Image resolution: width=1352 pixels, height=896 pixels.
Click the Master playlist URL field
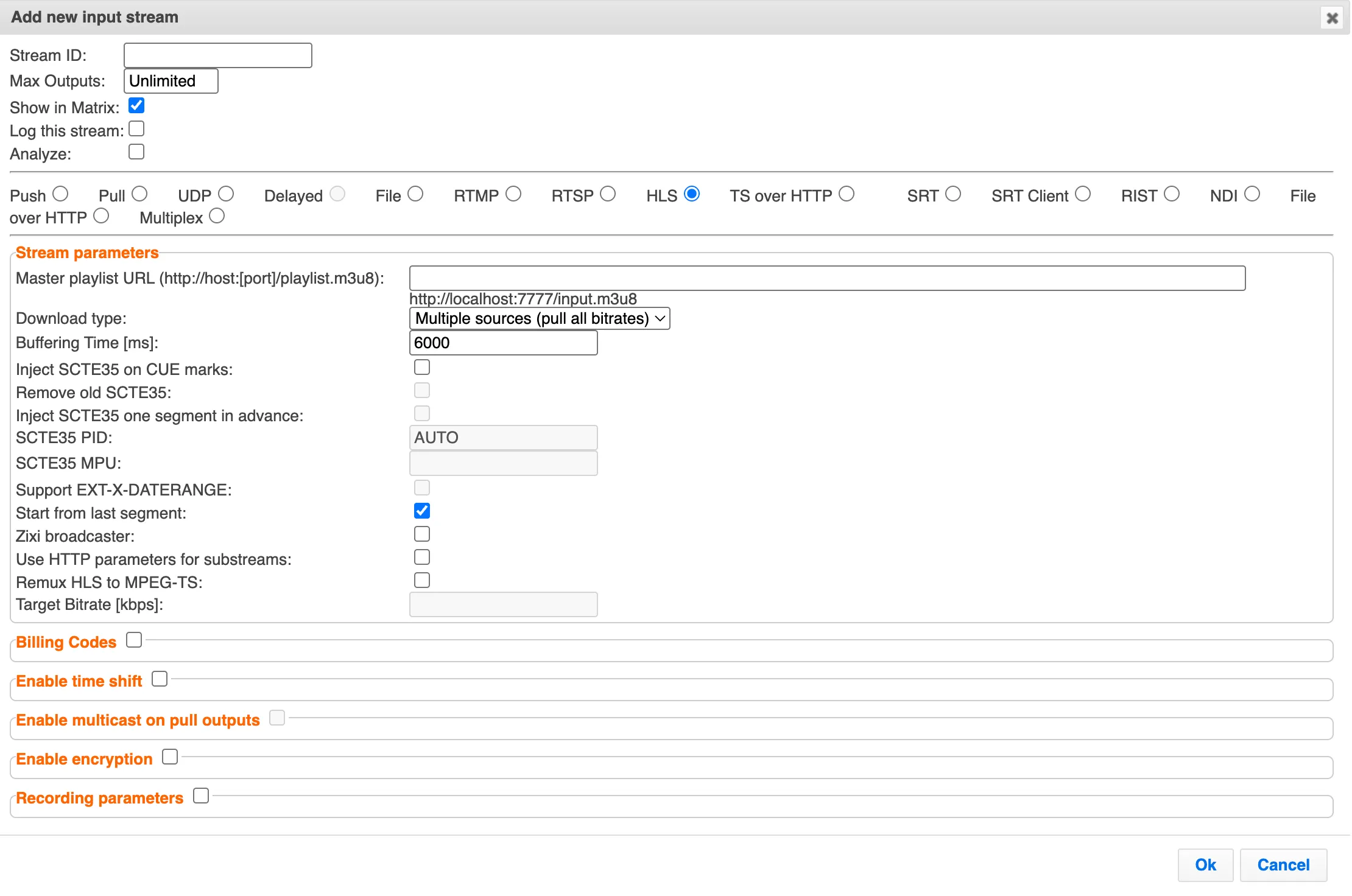[x=827, y=278]
